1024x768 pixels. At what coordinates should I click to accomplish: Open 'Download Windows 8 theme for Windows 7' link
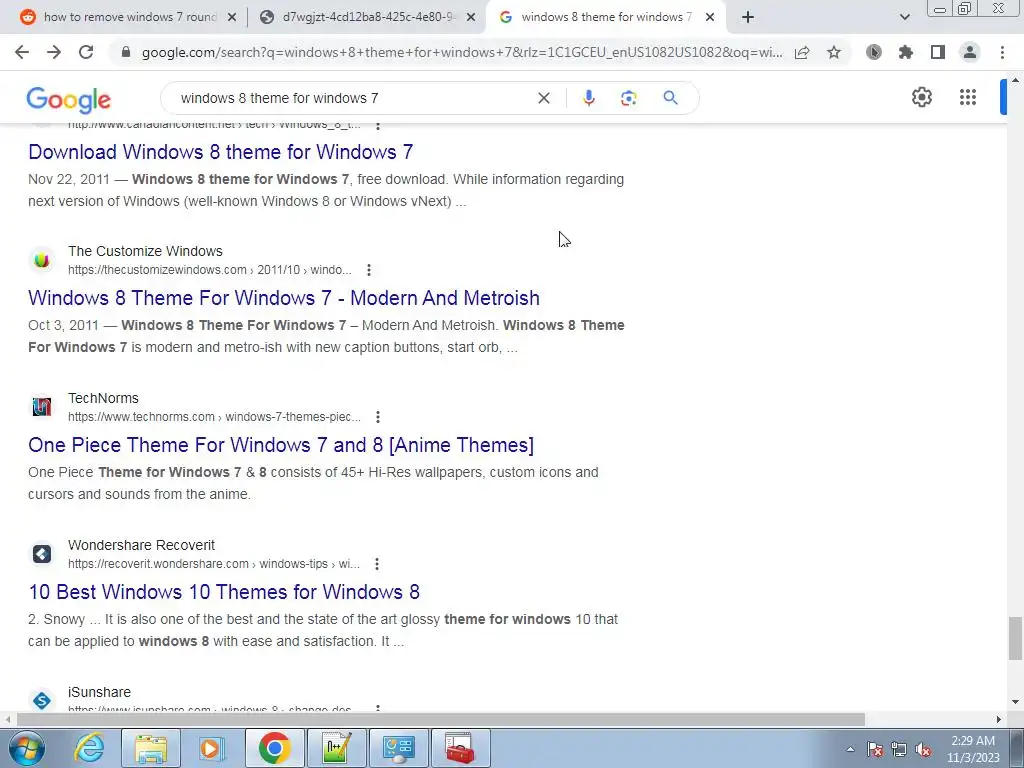click(221, 152)
